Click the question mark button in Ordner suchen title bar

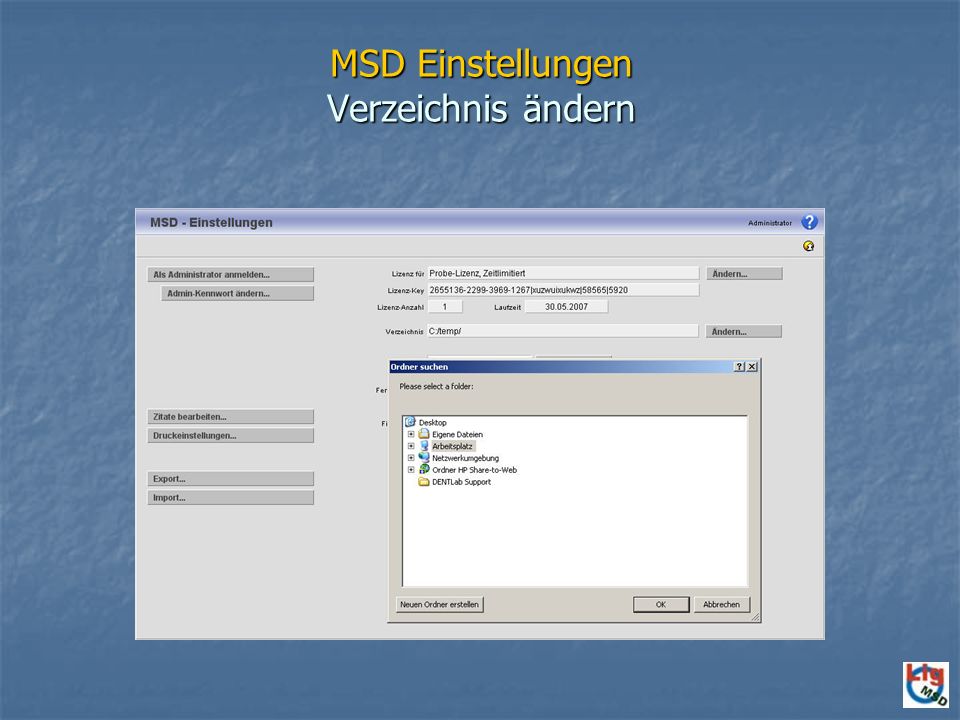click(740, 367)
